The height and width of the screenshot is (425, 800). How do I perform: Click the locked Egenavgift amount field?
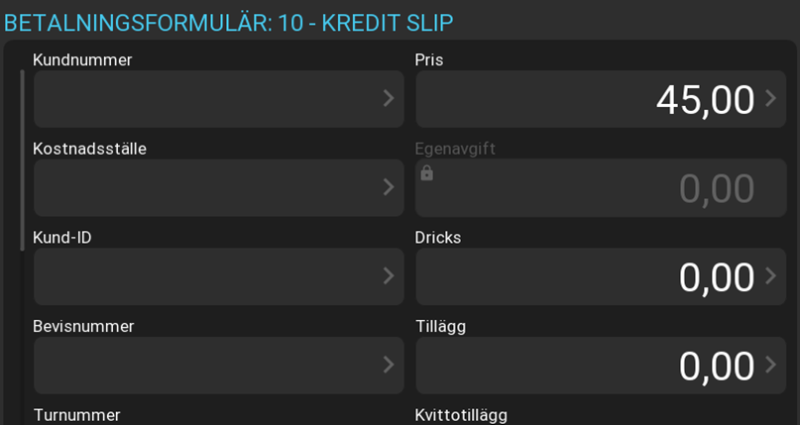[x=600, y=188]
